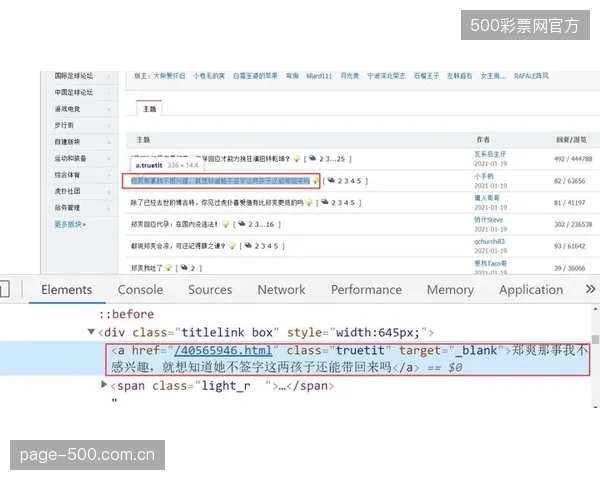This screenshot has width=600, height=480.
Task: Open the 综合体育 sidebar category
Action: [x=67, y=175]
